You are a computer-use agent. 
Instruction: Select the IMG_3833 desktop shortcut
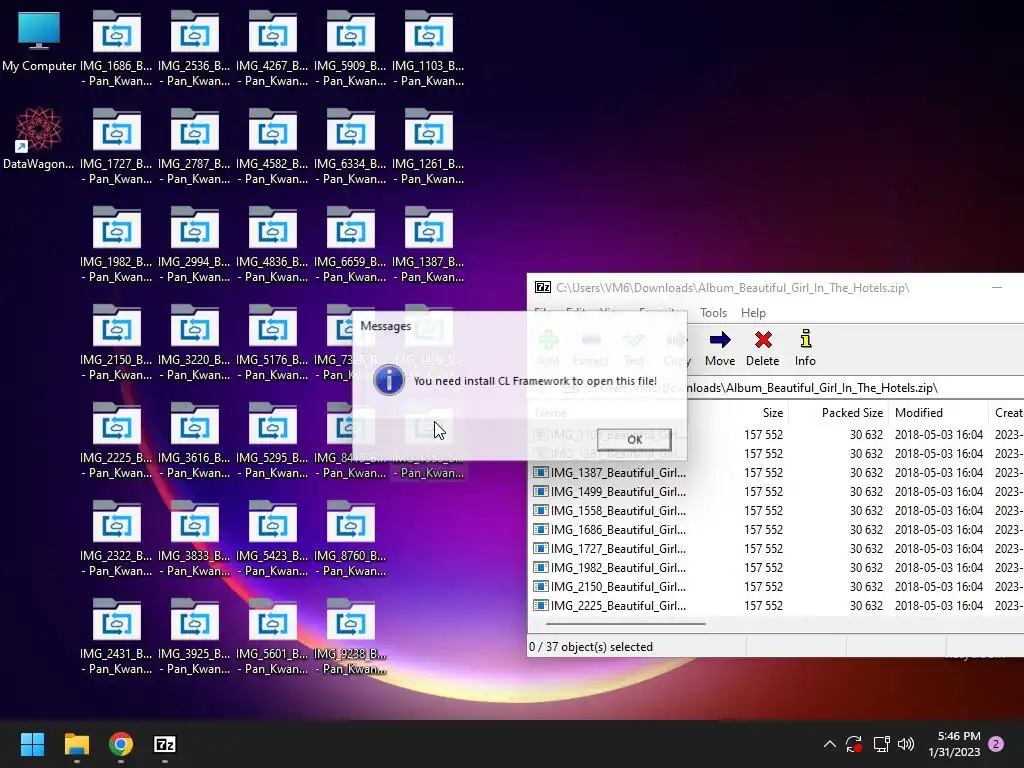pyautogui.click(x=195, y=539)
